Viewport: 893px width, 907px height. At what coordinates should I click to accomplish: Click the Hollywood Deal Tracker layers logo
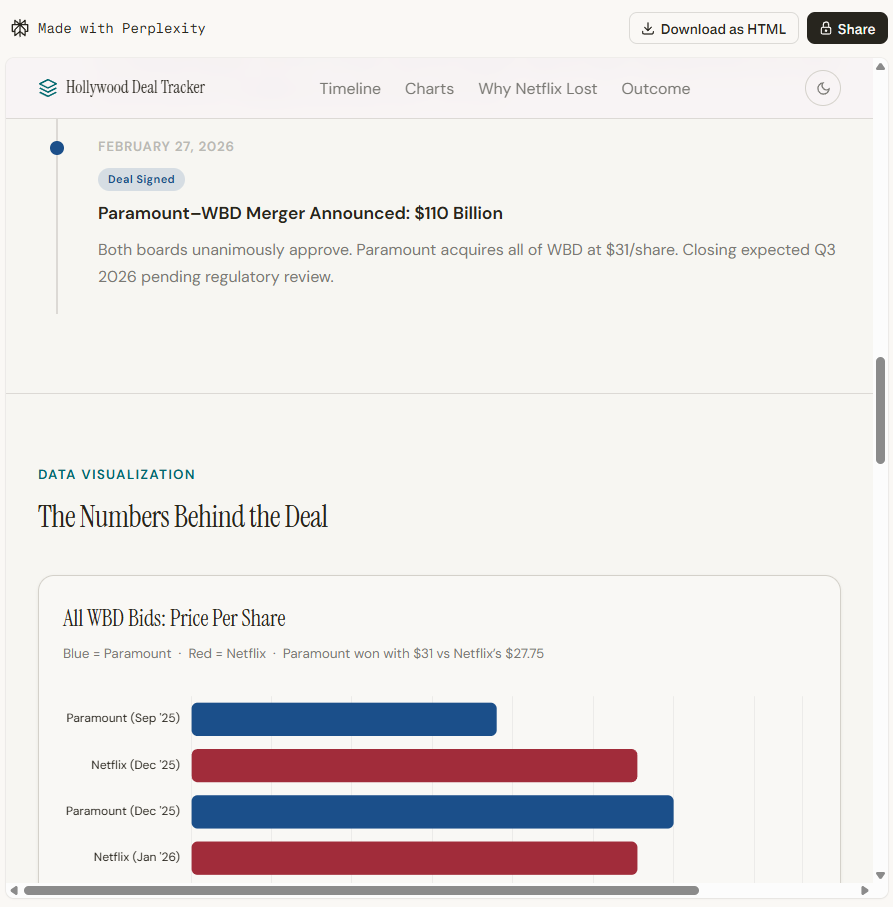point(47,88)
